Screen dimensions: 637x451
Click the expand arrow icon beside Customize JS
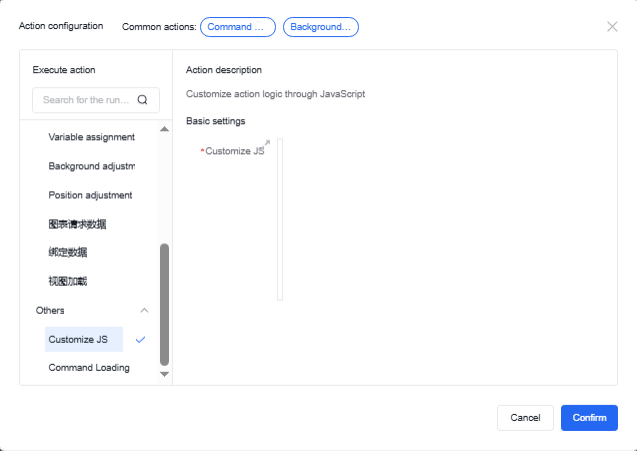click(x=267, y=143)
